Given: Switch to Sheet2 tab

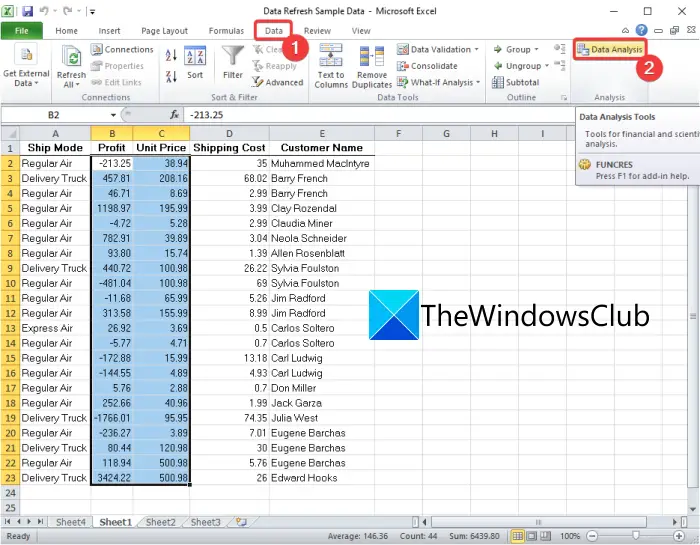Looking at the screenshot, I should 160,522.
